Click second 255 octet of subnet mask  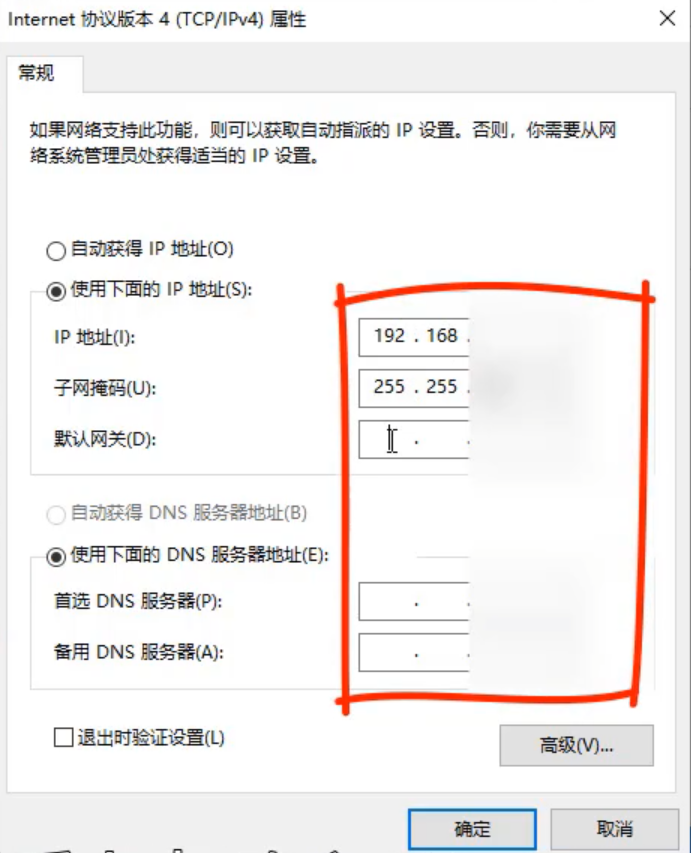(x=441, y=387)
